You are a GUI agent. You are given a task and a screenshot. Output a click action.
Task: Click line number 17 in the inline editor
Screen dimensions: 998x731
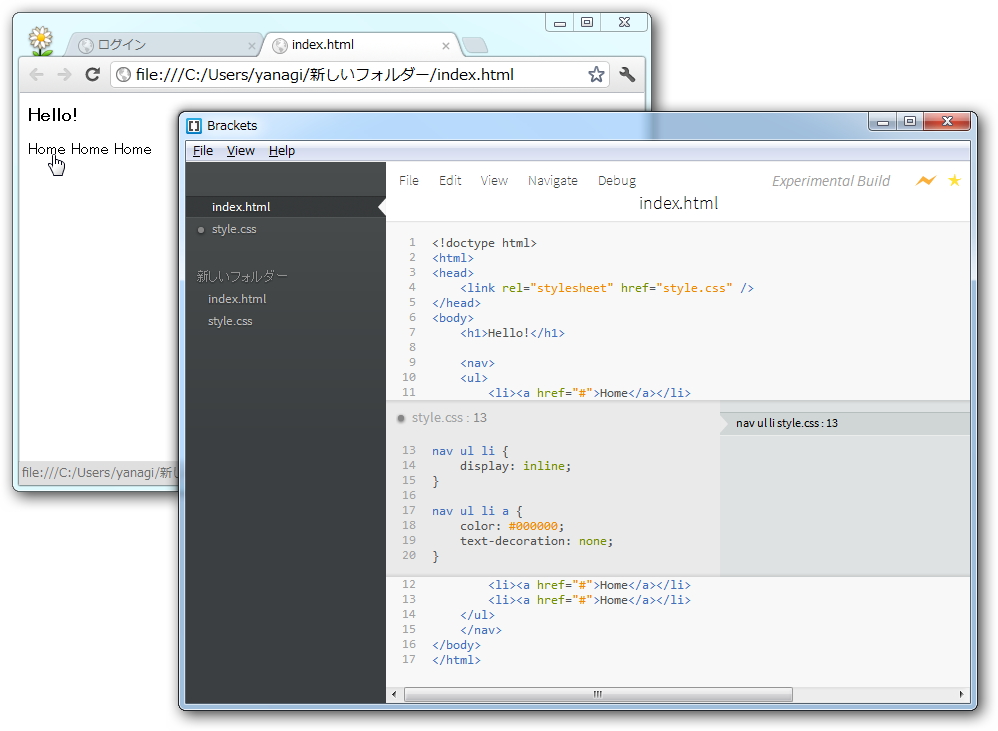coord(409,510)
